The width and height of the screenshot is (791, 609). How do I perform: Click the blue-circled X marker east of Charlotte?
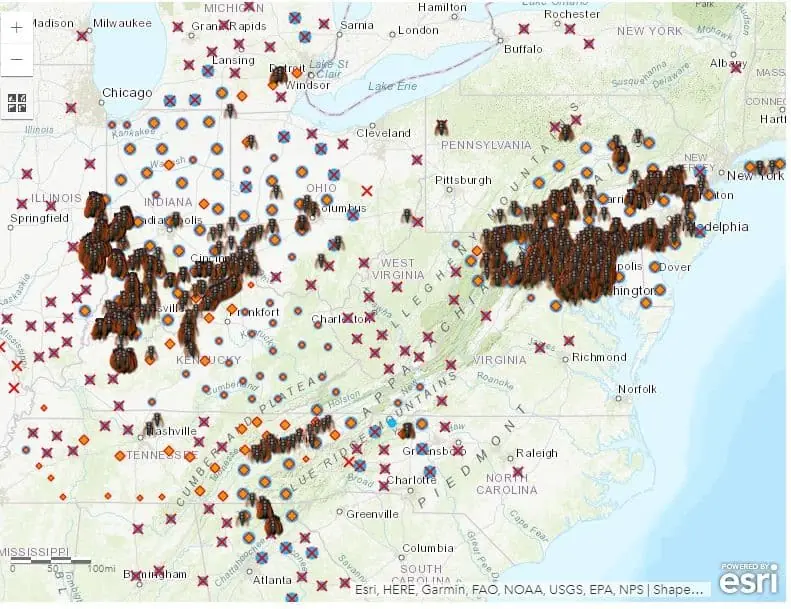429,471
